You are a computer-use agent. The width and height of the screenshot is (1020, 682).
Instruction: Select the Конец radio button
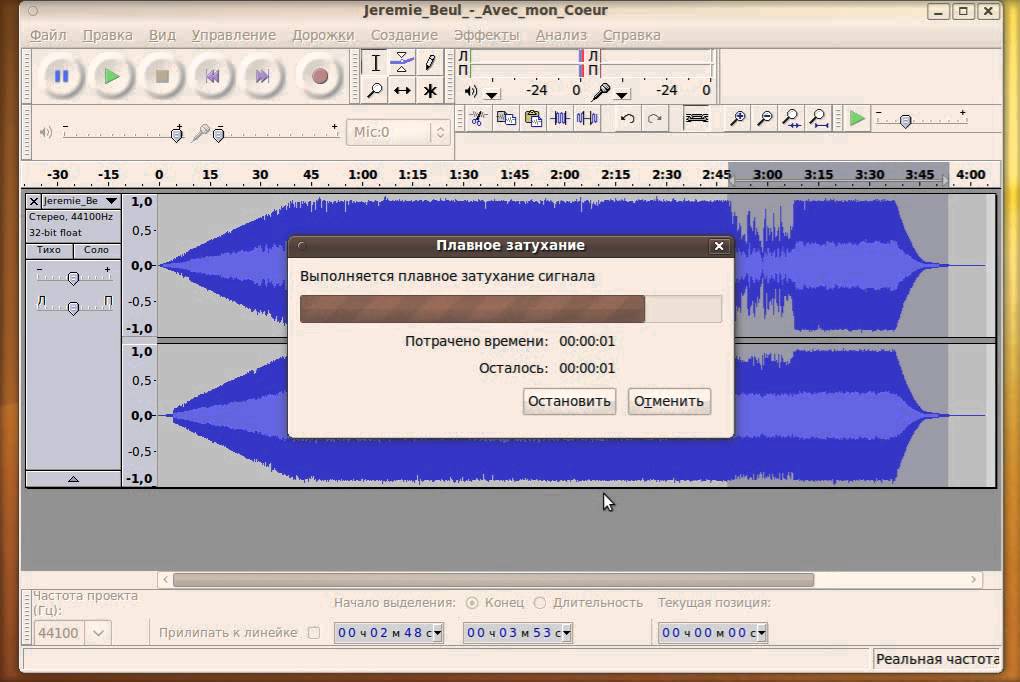(x=472, y=603)
